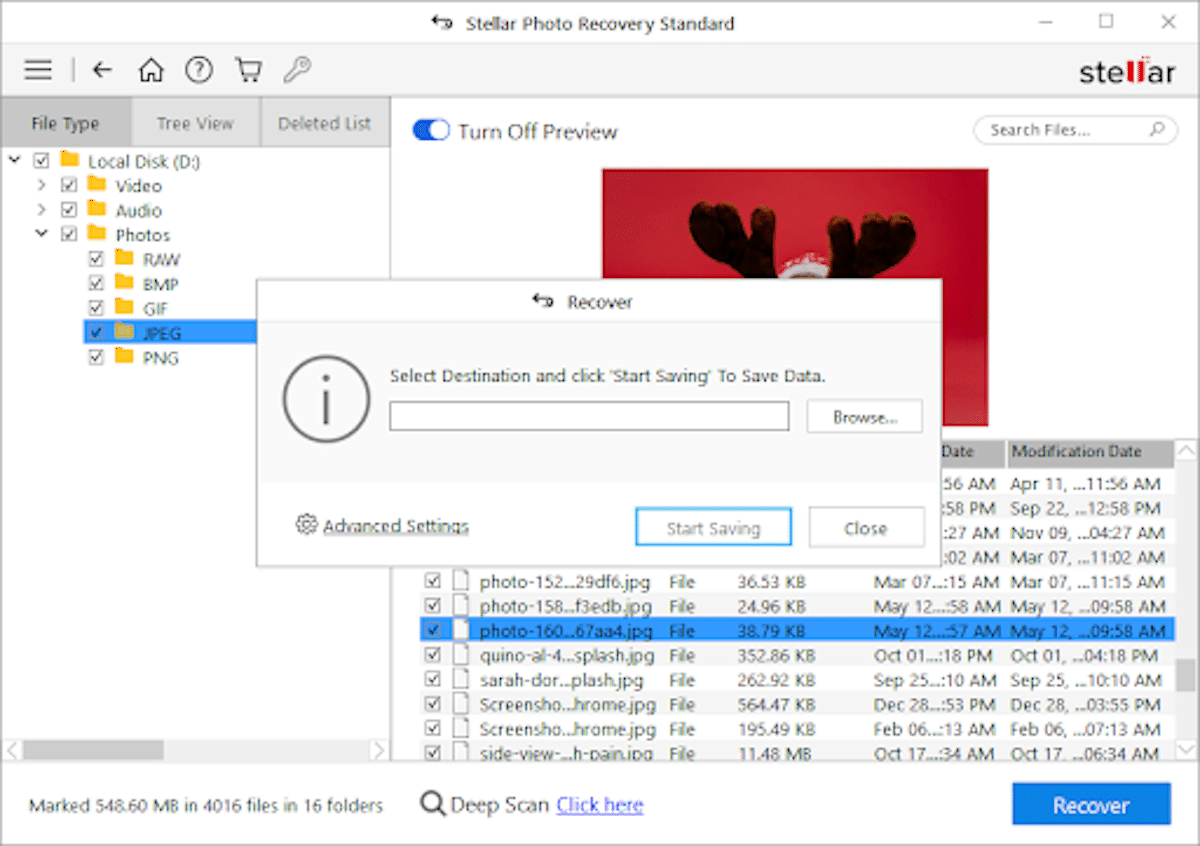This screenshot has width=1200, height=846.
Task: Click the back arrow in the toolbar
Action: [101, 69]
